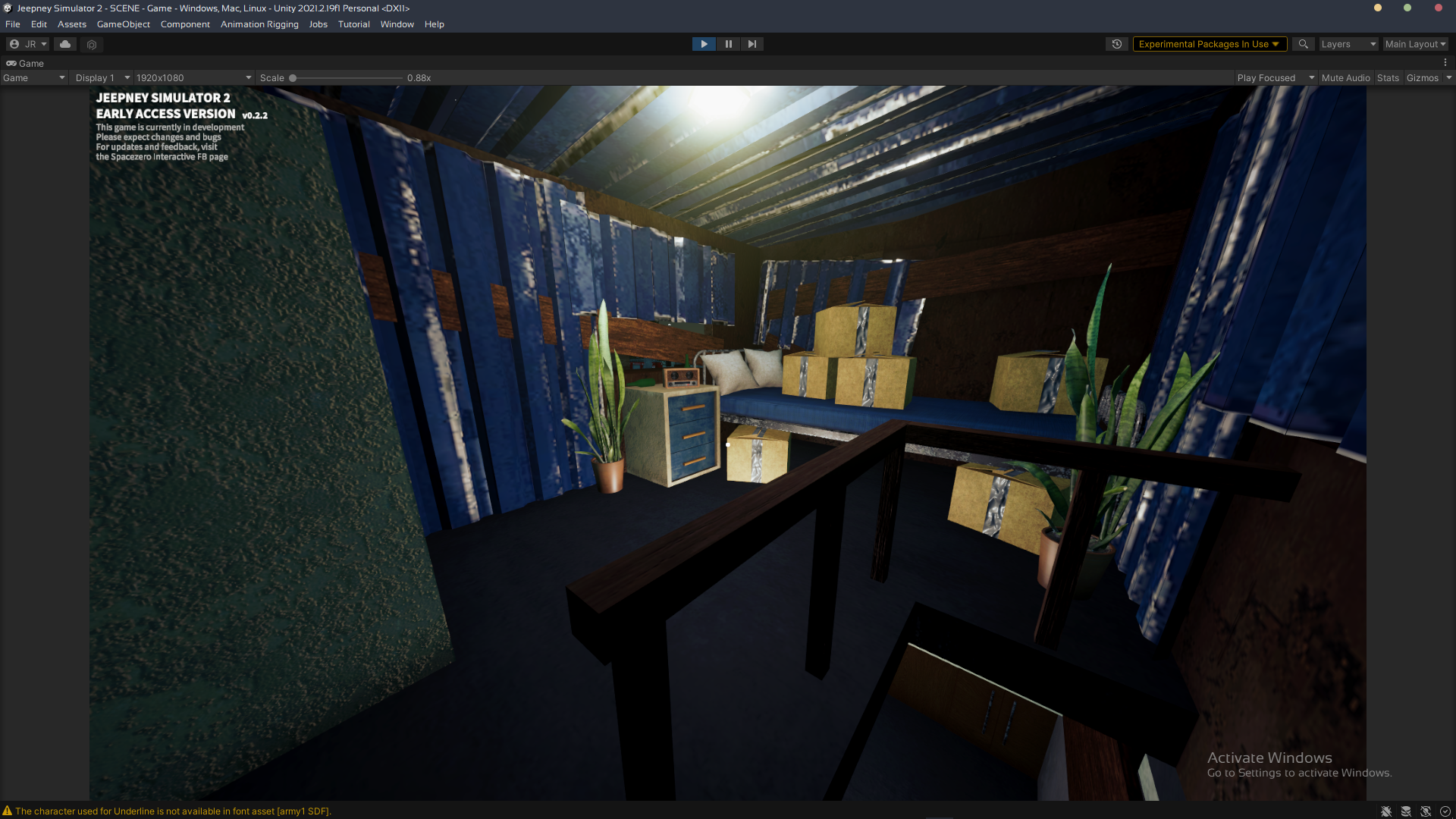Open the Game view mode dropdown
The image size is (1456, 819).
point(33,78)
